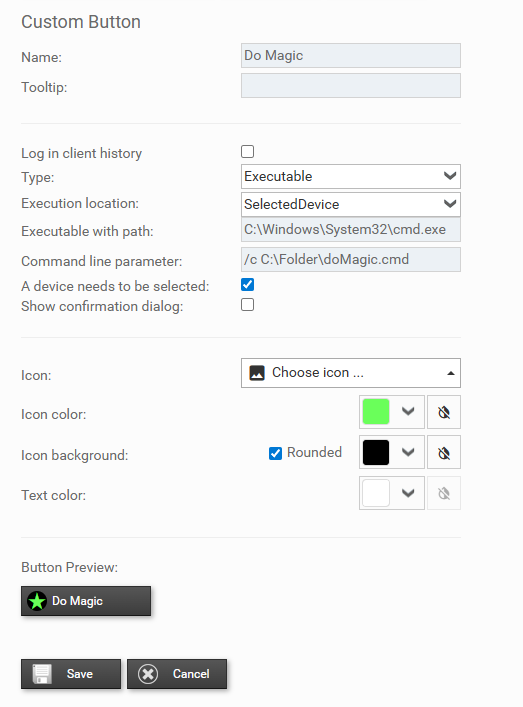Uncheck A device needs to be selected

click(248, 285)
